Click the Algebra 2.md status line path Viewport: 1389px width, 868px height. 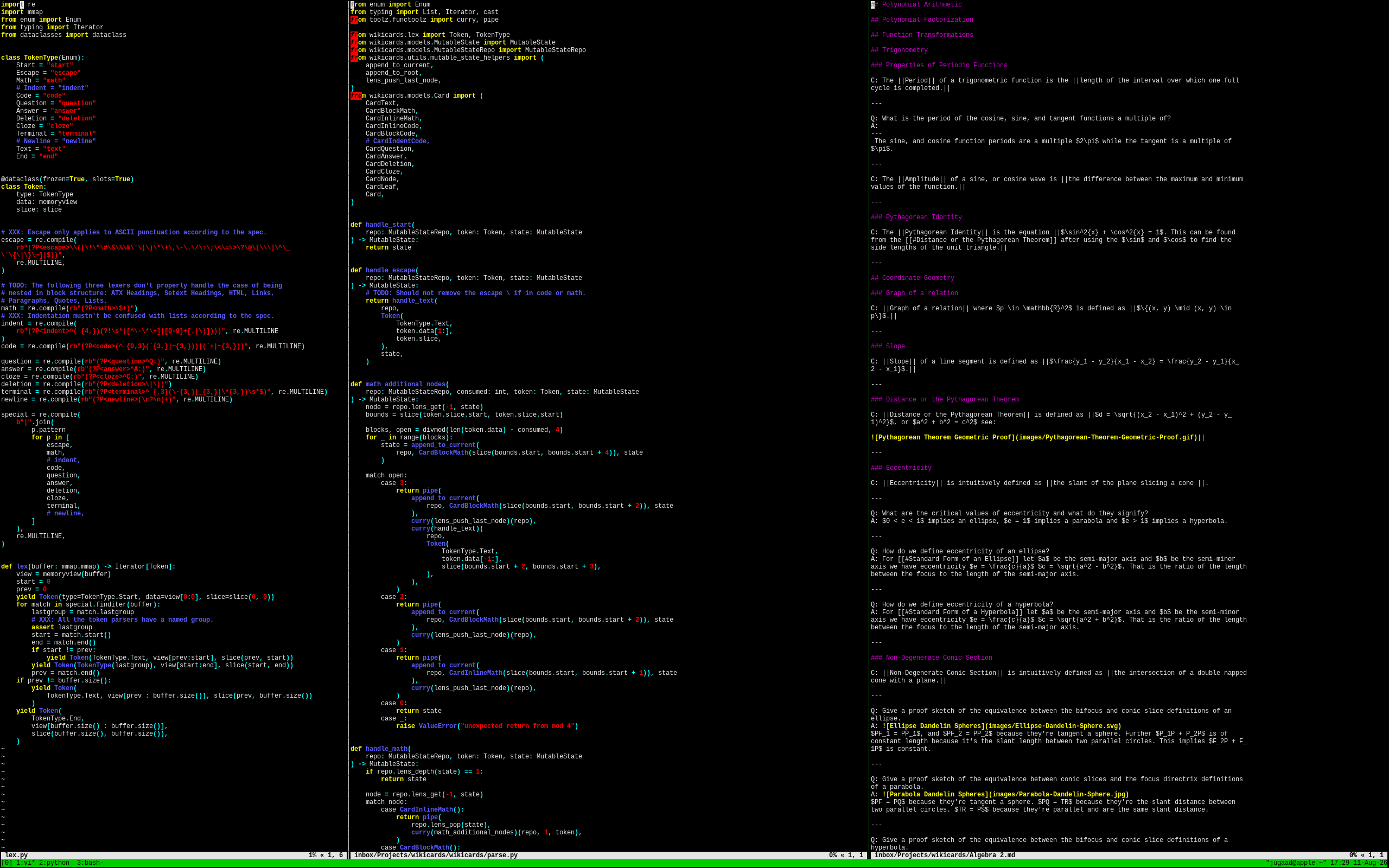click(x=945, y=856)
